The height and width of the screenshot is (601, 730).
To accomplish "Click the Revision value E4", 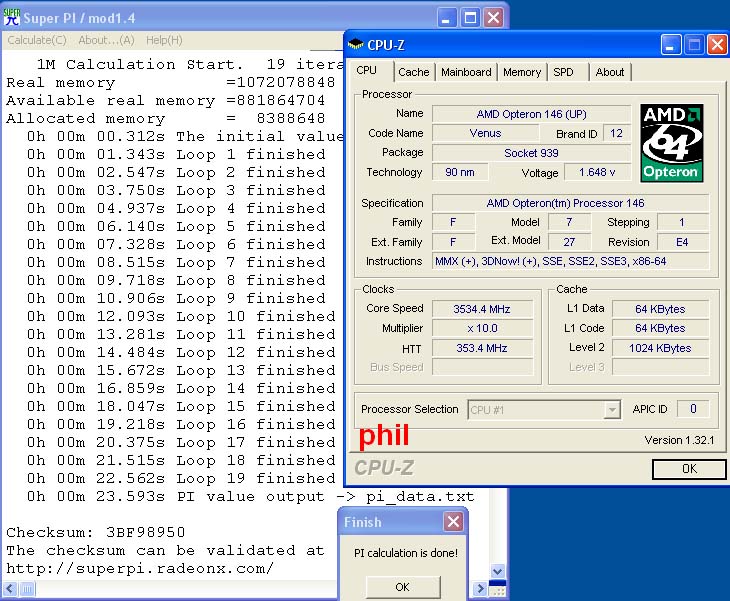I will click(683, 242).
